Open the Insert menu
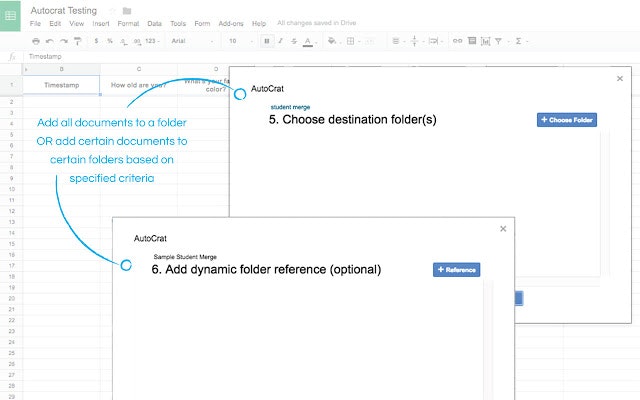 (x=101, y=24)
